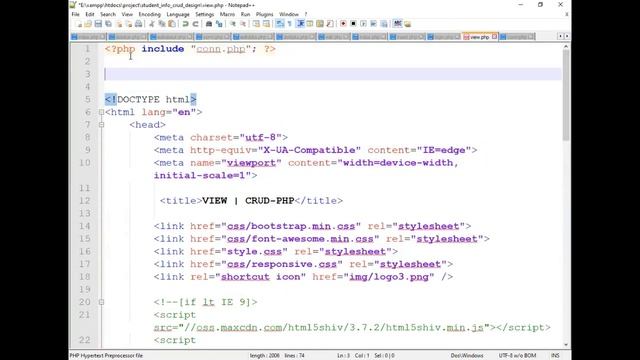Click last toolbar icon after ABC
The height and width of the screenshot is (360, 640).
(407, 24)
